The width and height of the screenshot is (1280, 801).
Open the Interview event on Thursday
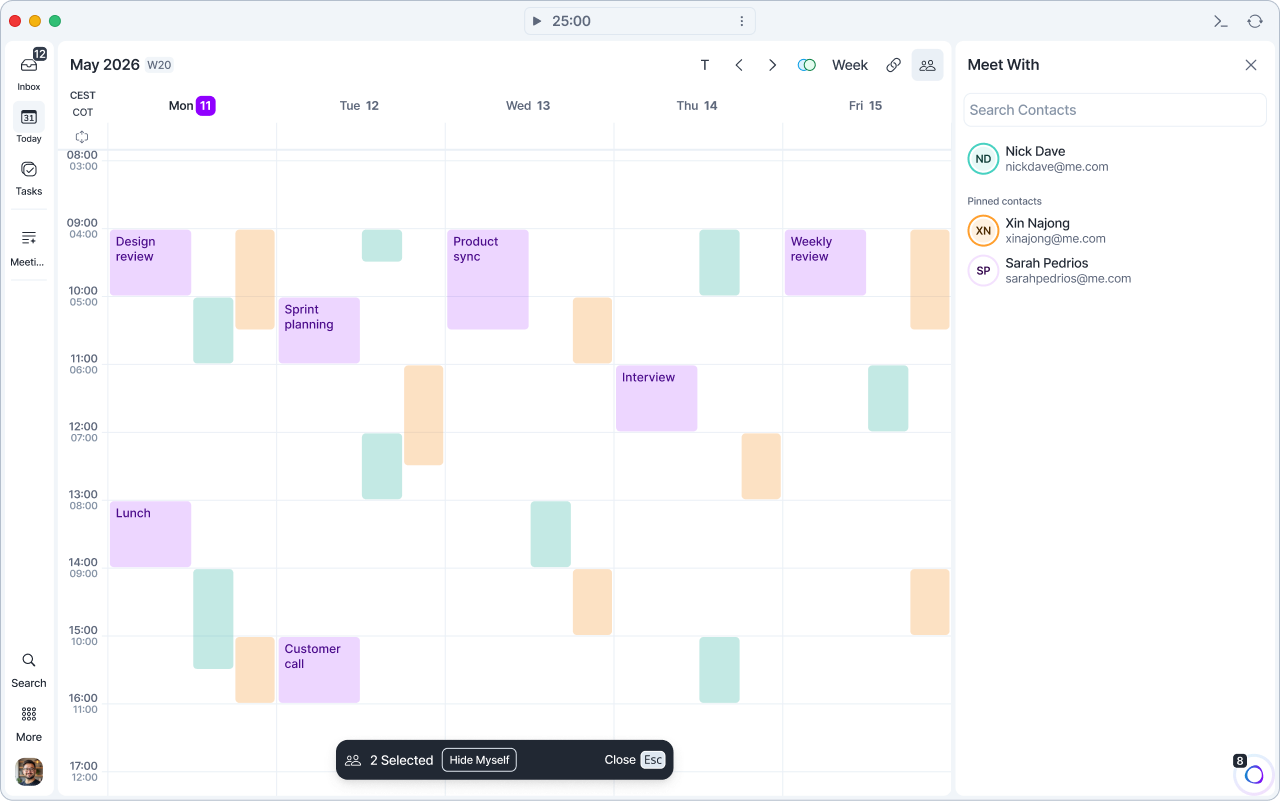tap(656, 398)
